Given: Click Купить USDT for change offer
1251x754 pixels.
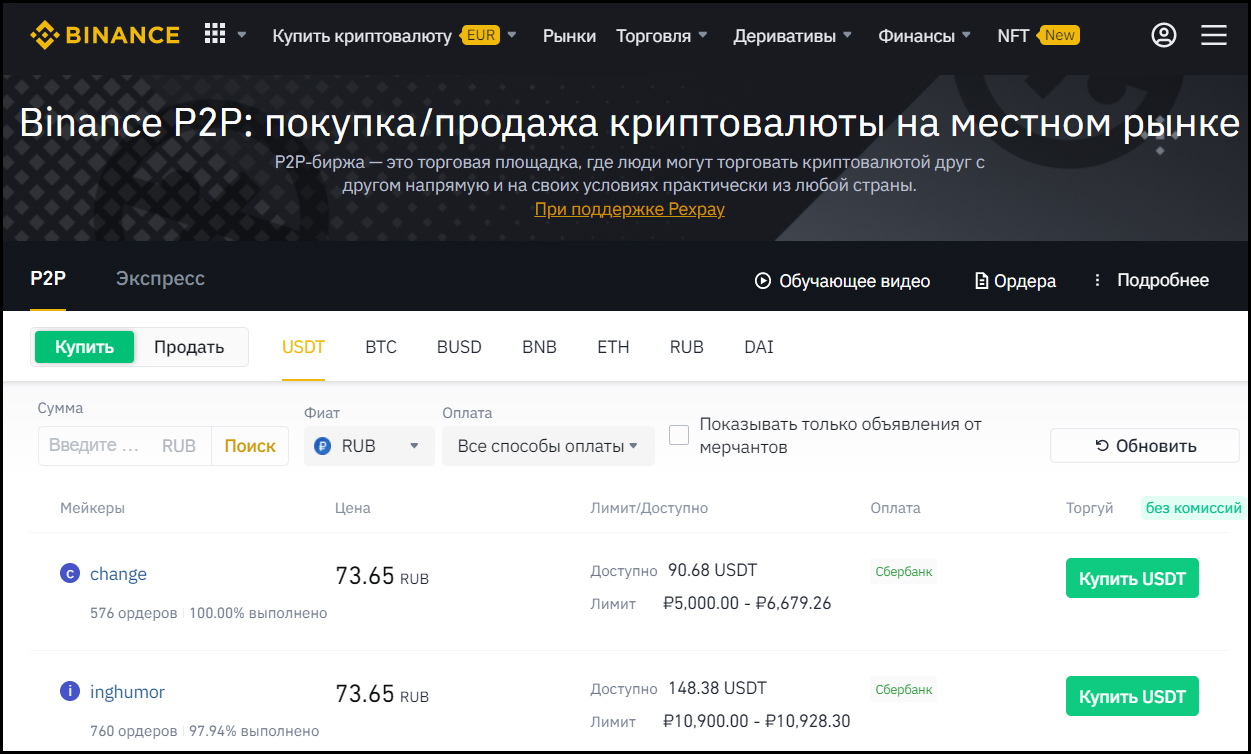Looking at the screenshot, I should tap(1132, 579).
